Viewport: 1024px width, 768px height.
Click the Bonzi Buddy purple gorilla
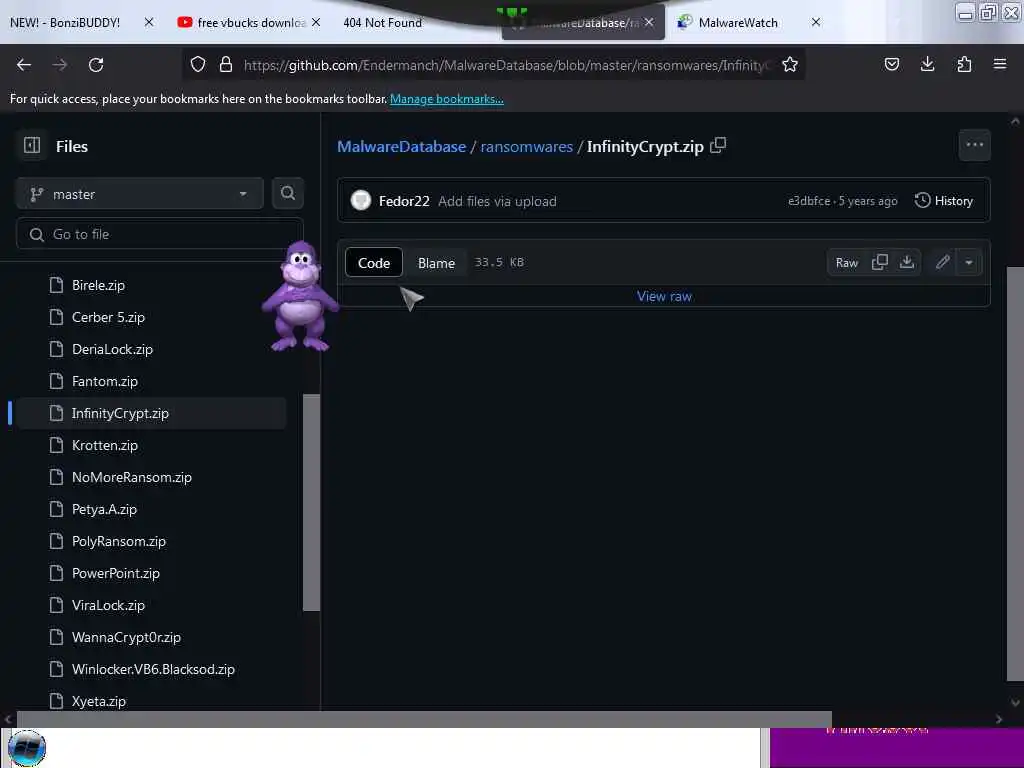300,296
